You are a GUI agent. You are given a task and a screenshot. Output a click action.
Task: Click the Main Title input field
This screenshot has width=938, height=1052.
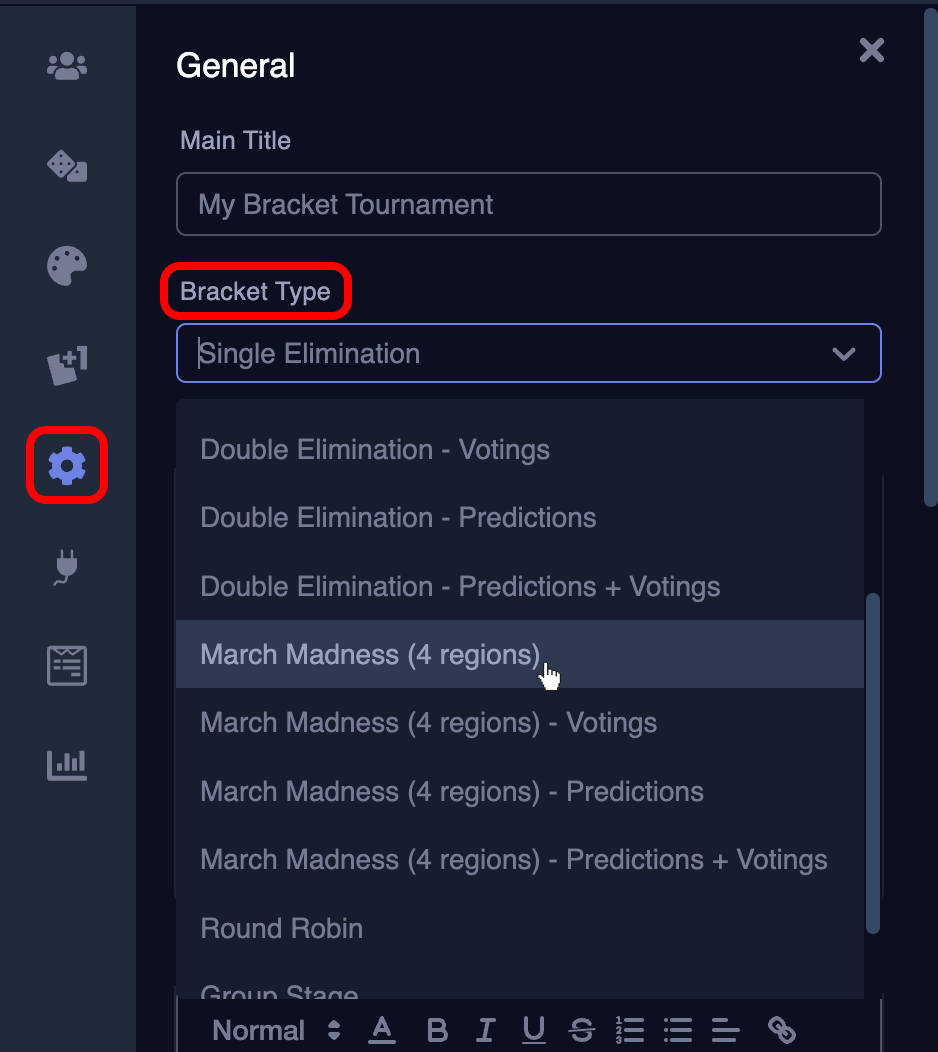(528, 205)
